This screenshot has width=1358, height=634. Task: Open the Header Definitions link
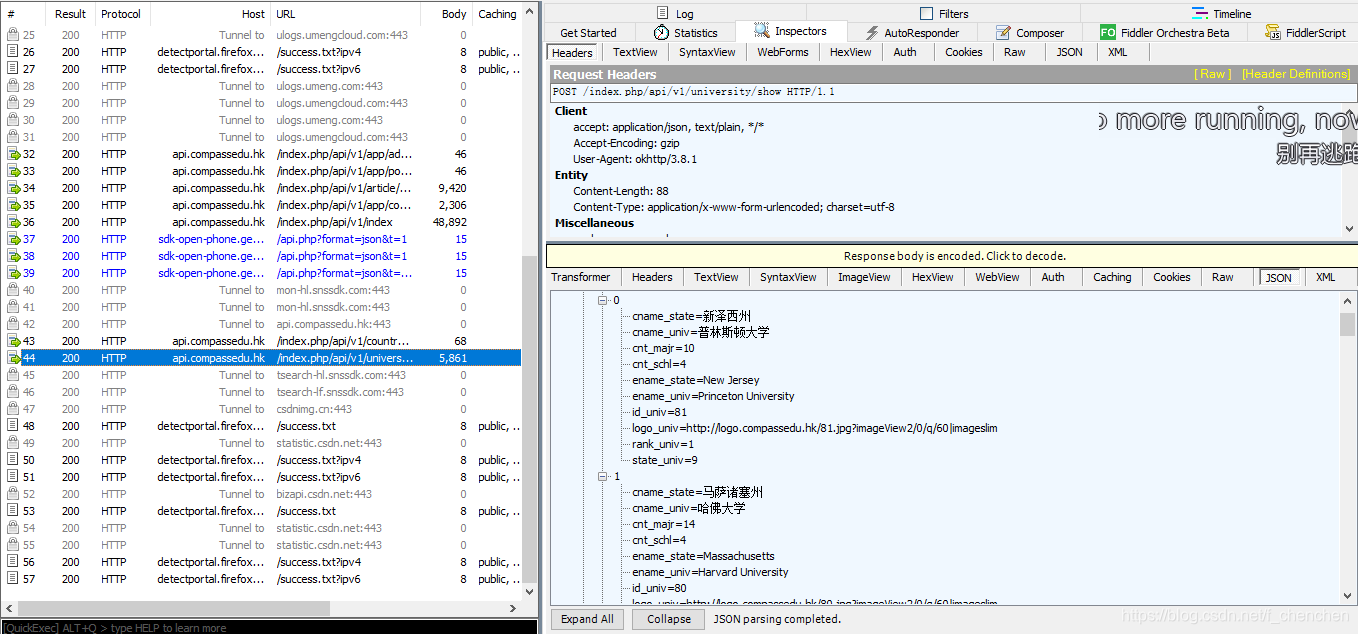tap(1296, 74)
